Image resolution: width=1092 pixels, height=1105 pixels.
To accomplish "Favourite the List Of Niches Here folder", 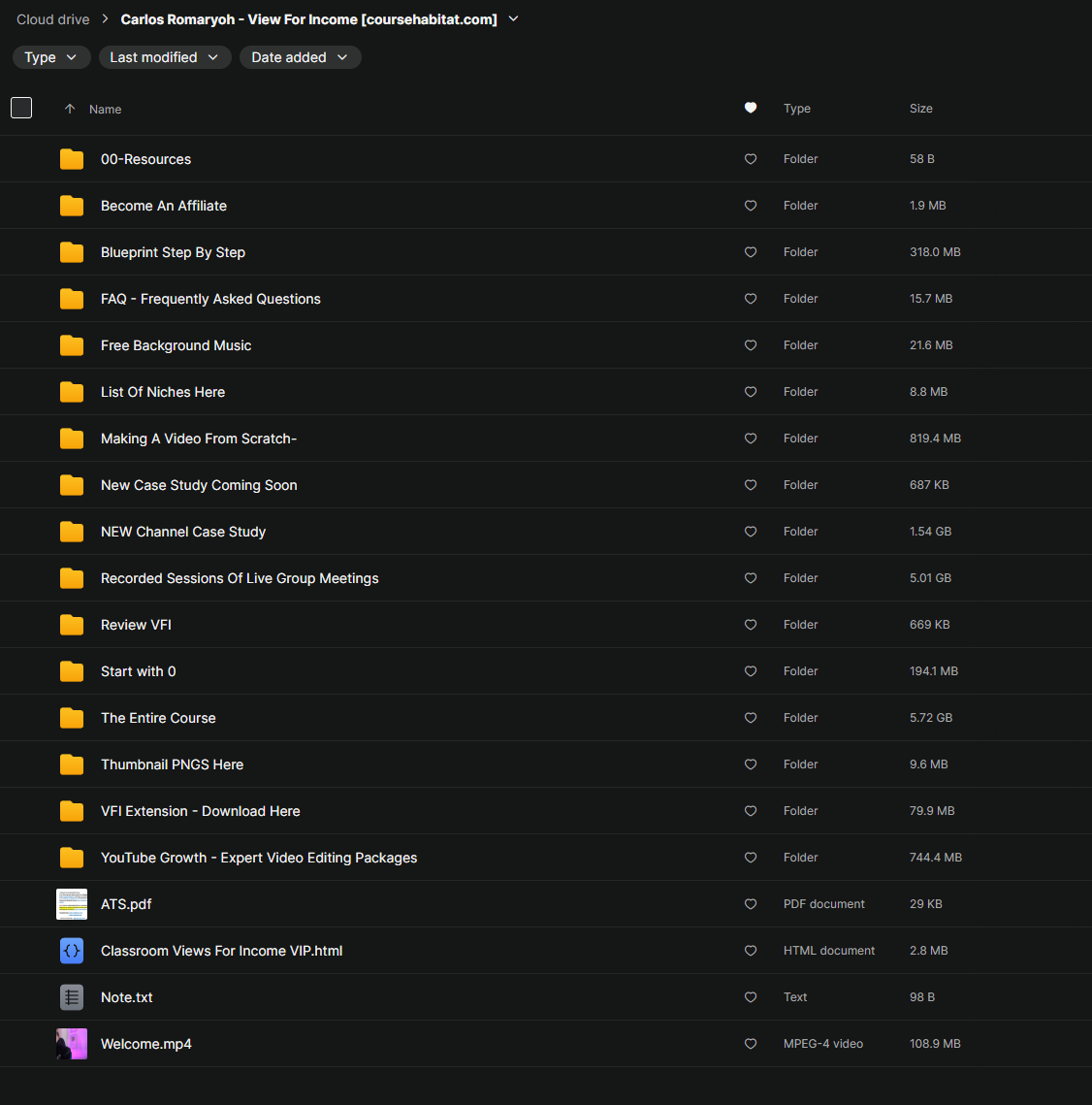I will (751, 392).
